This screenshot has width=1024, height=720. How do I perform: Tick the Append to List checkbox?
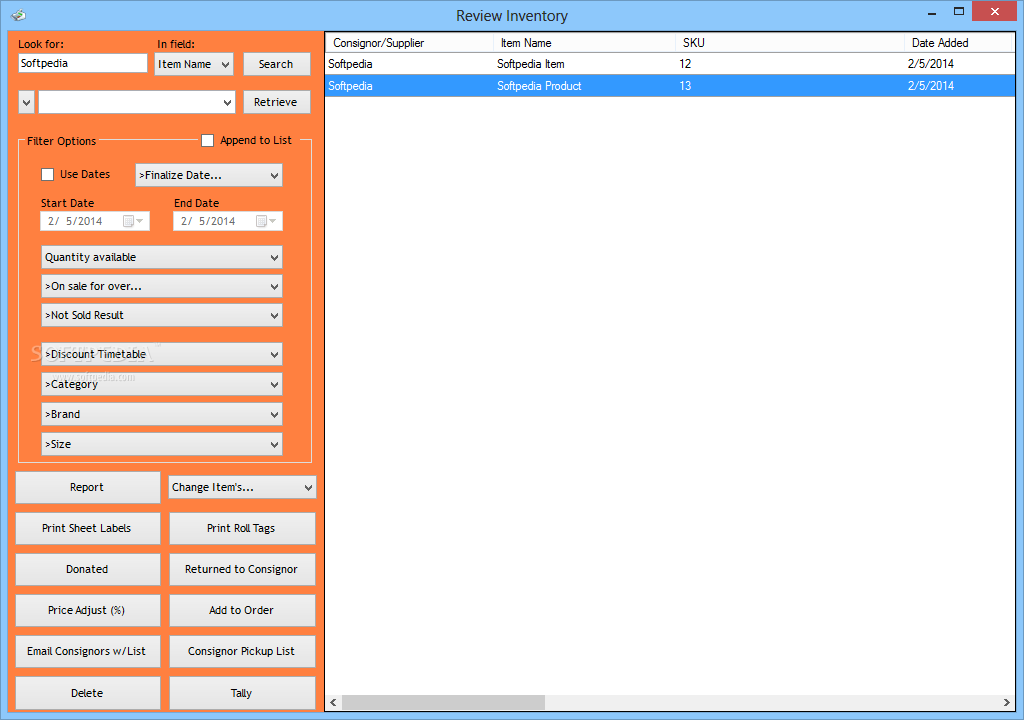coord(208,140)
